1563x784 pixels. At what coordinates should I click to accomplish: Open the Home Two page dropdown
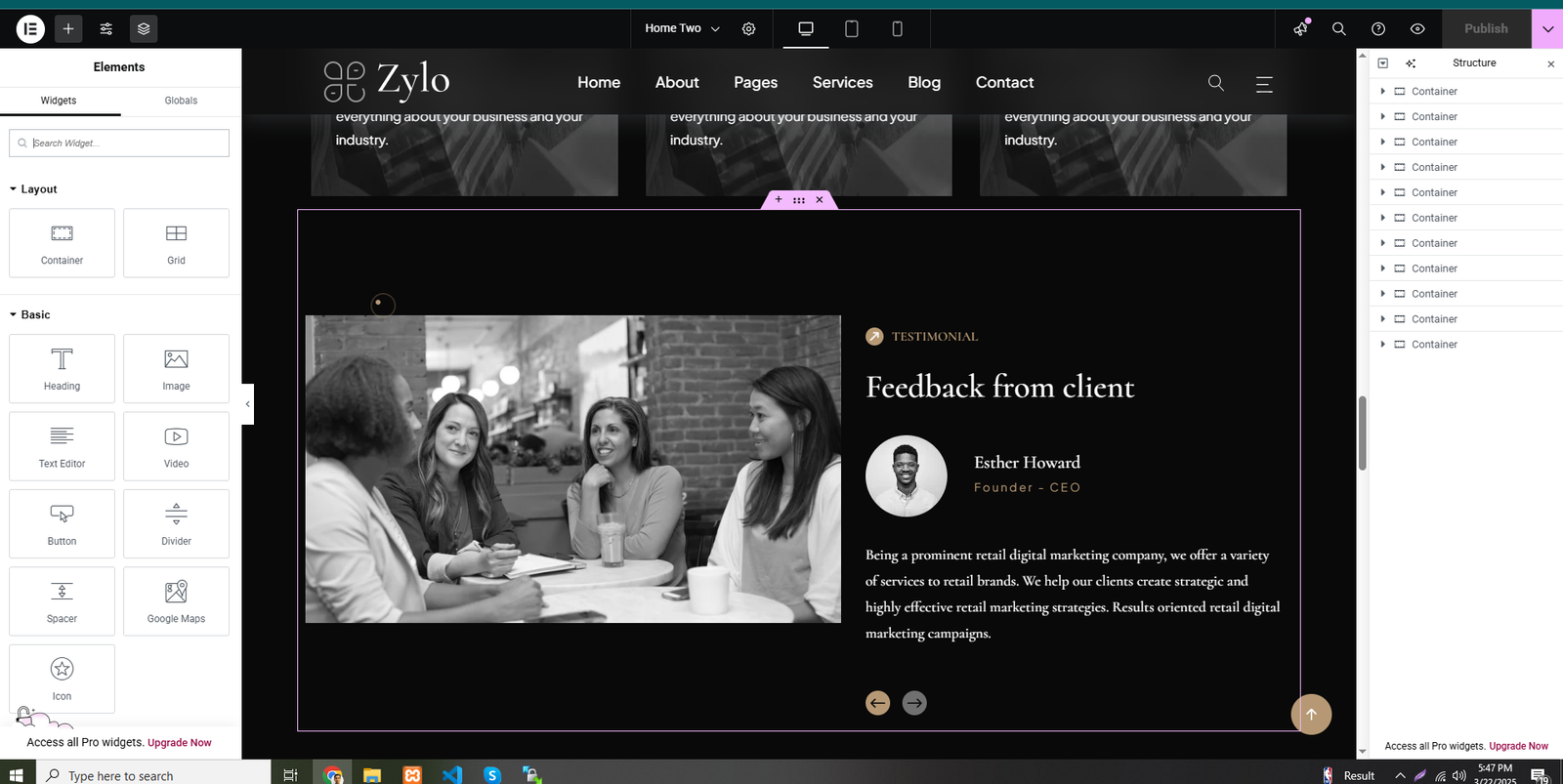[x=682, y=29]
